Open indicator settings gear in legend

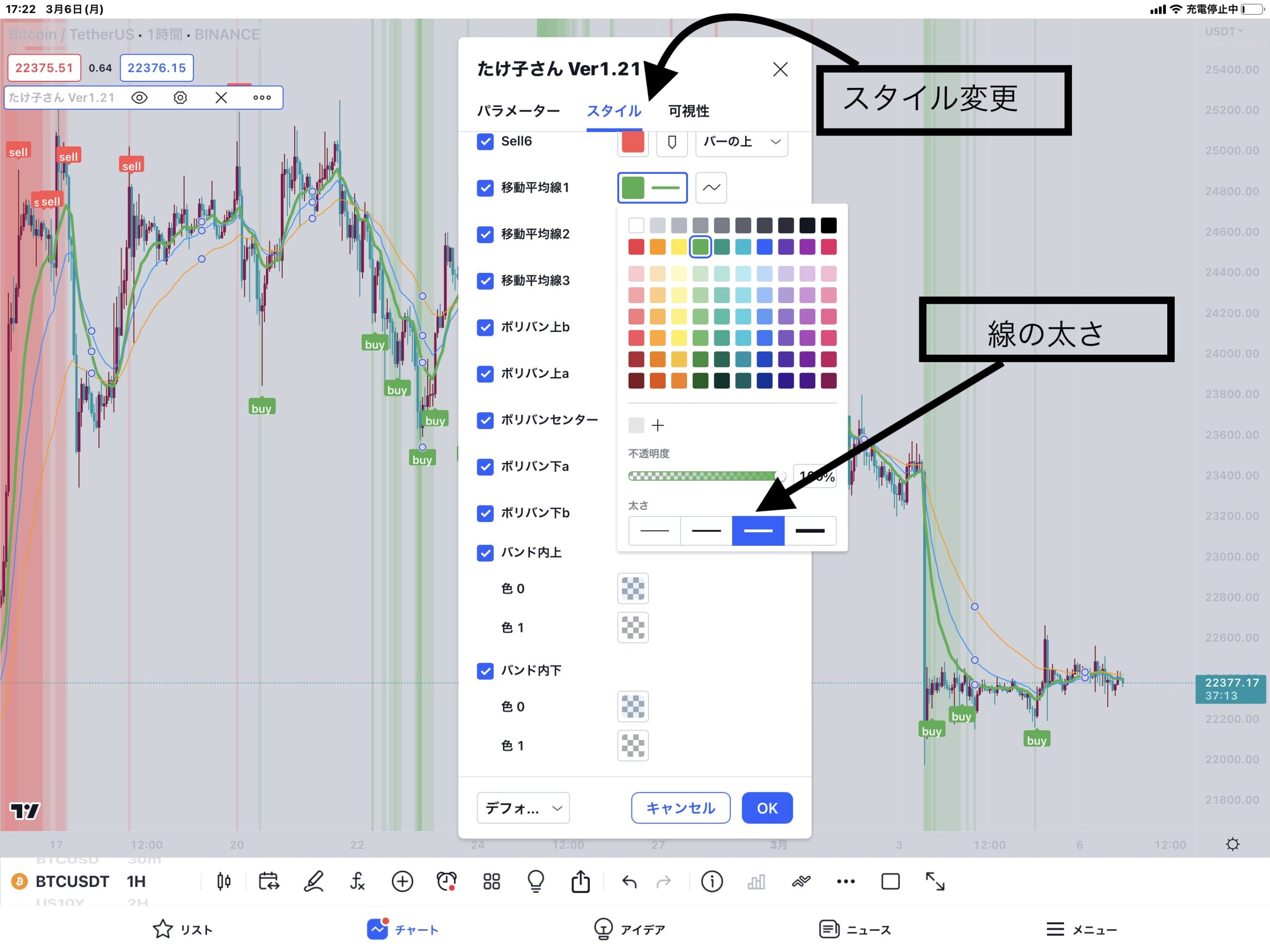tap(180, 98)
